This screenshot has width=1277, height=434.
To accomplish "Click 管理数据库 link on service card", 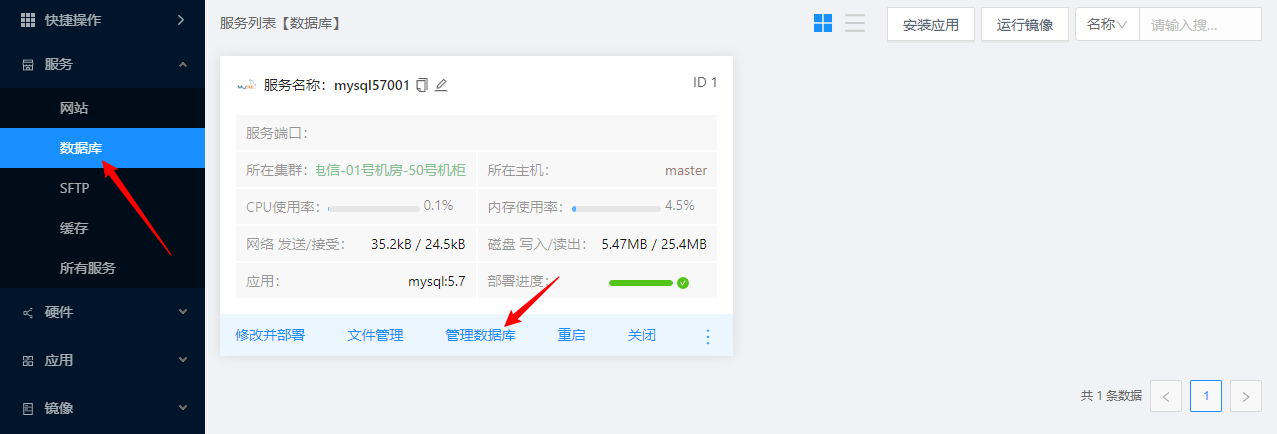I will (480, 335).
